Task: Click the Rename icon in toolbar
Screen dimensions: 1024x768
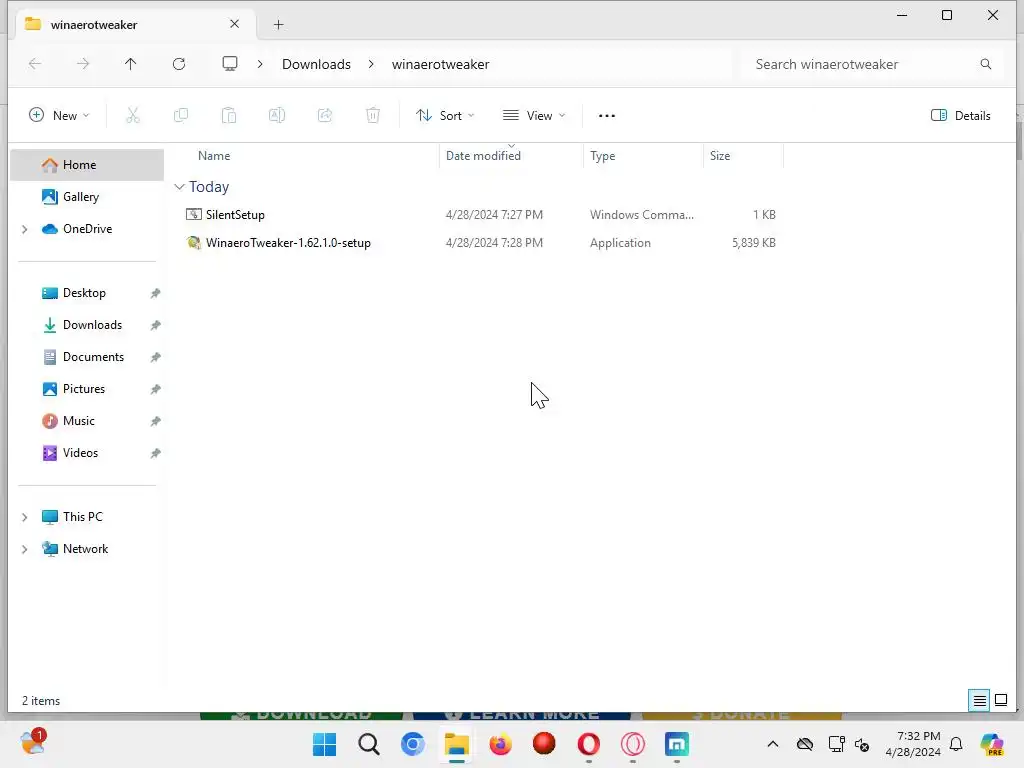Action: pos(277,116)
